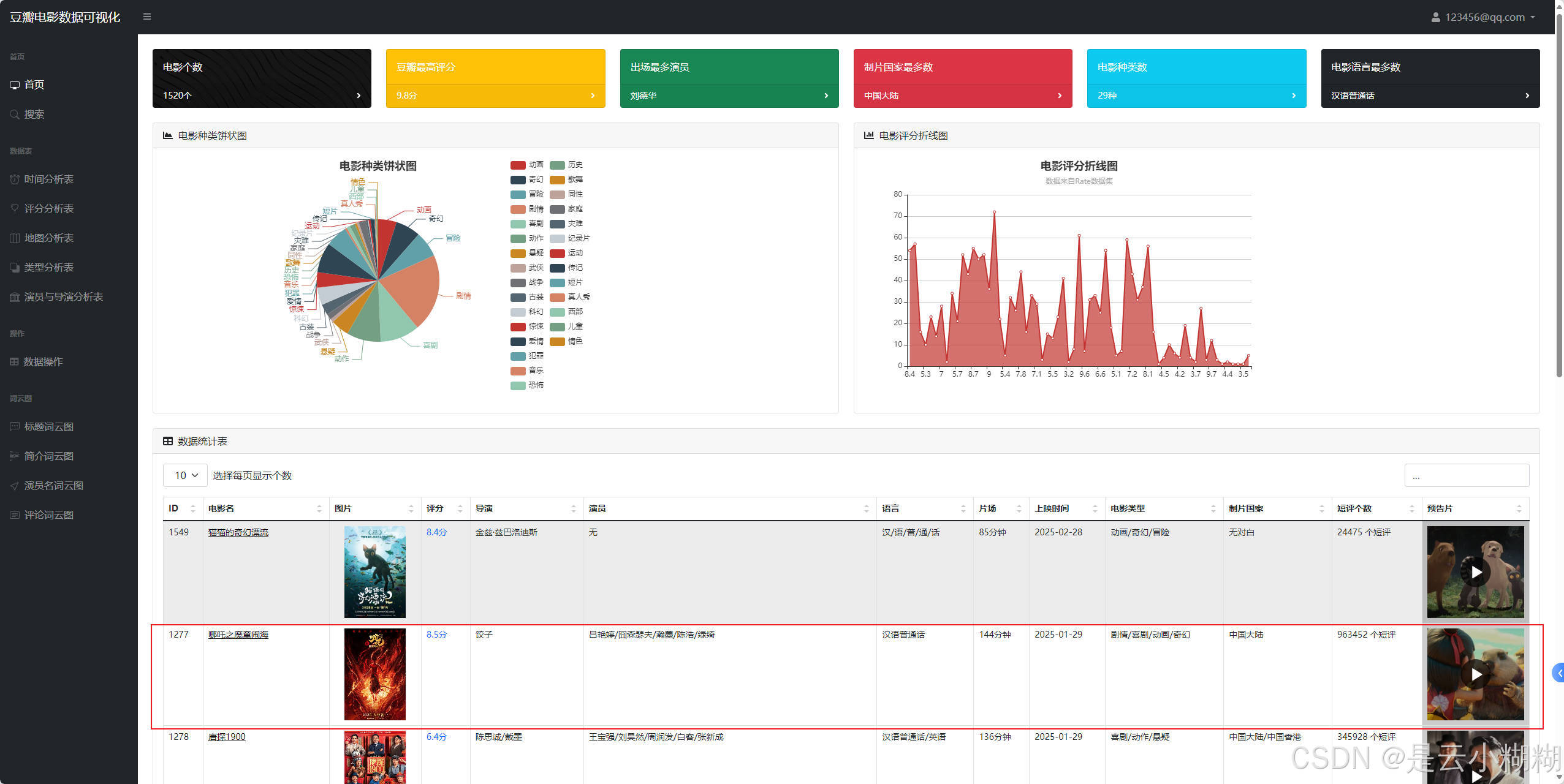Open the 标题词云图 sidebar item

48,427
